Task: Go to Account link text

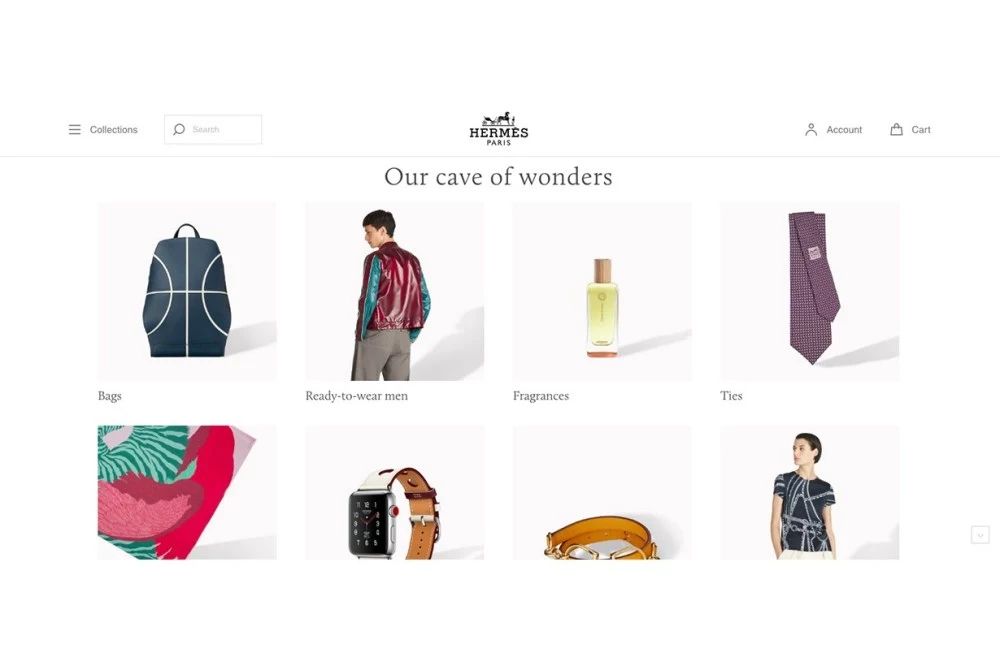Action: 844,130
